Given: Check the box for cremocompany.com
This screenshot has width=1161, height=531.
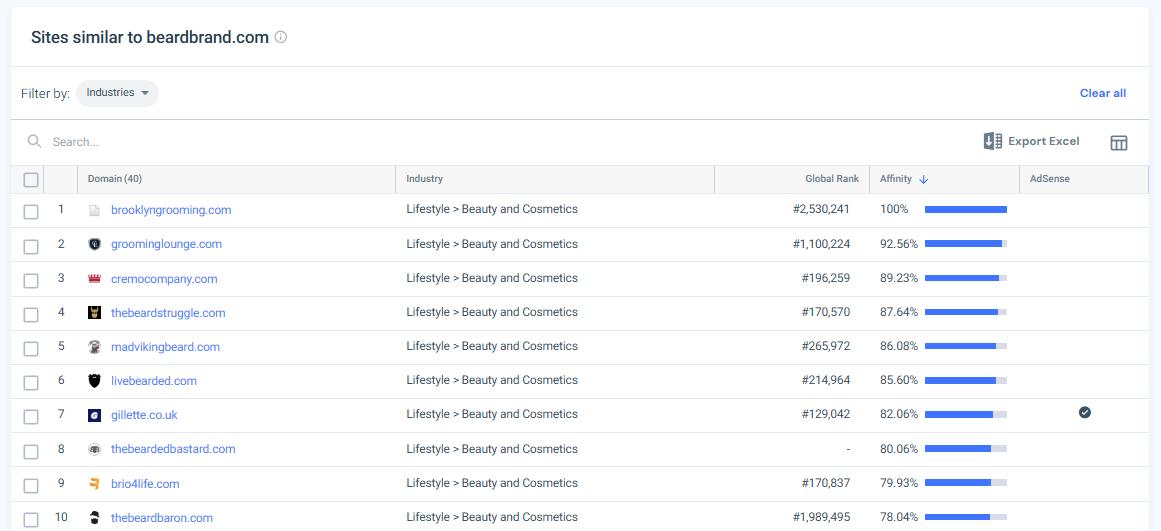Looking at the screenshot, I should (x=30, y=281).
